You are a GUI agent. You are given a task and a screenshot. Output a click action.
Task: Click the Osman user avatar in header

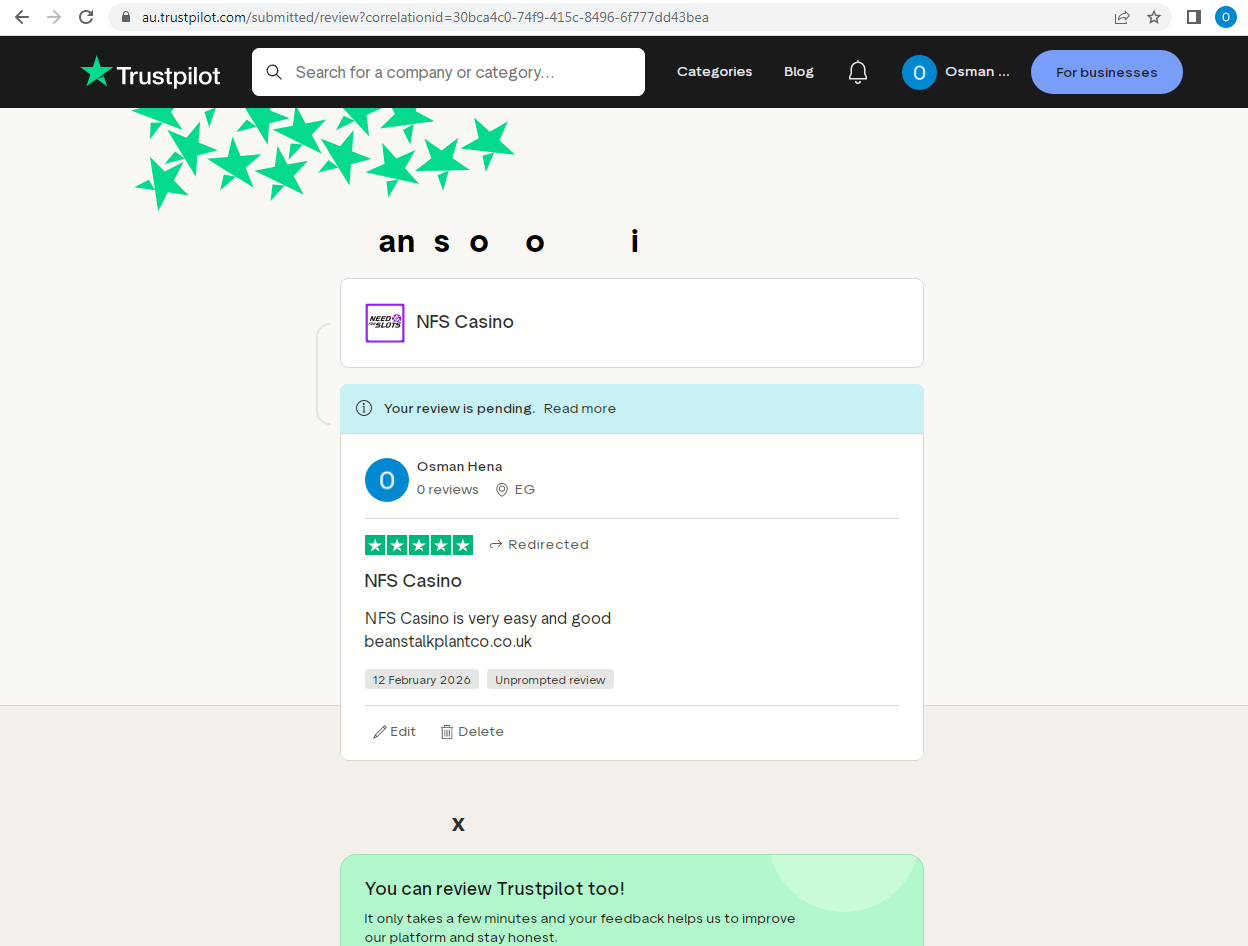pos(919,72)
